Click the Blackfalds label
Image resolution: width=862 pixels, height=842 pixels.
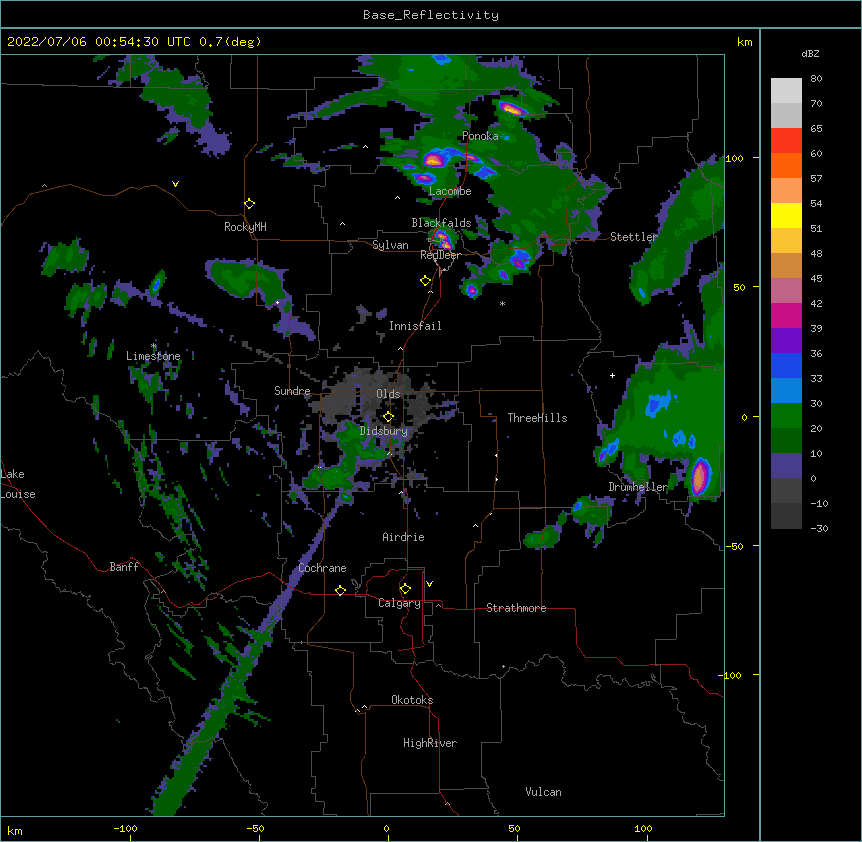click(x=441, y=223)
